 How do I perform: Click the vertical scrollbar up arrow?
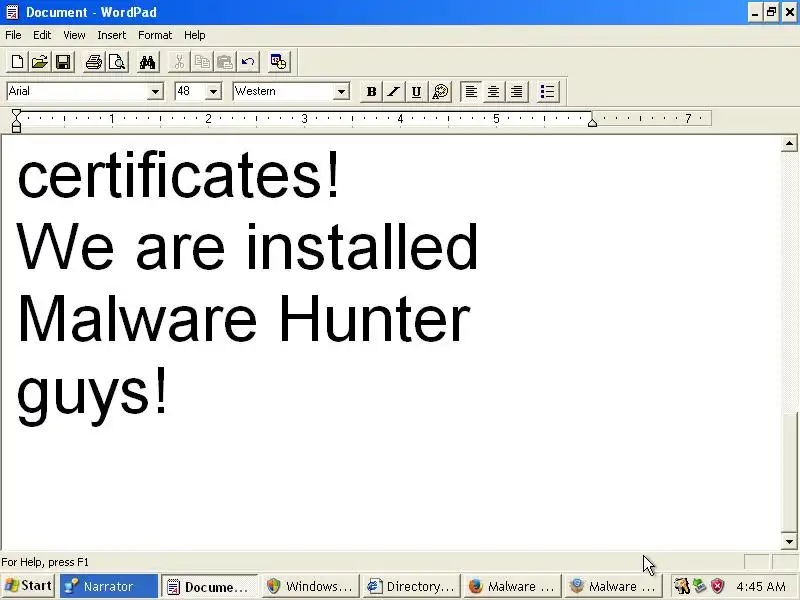click(x=789, y=144)
